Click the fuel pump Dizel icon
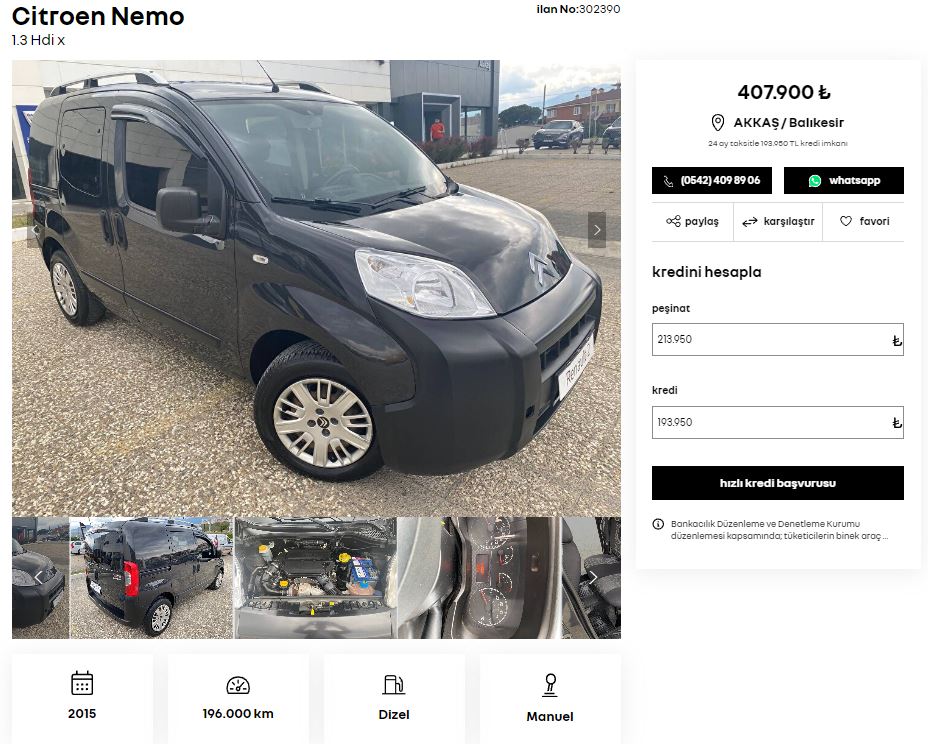928x744 pixels. pos(394,685)
